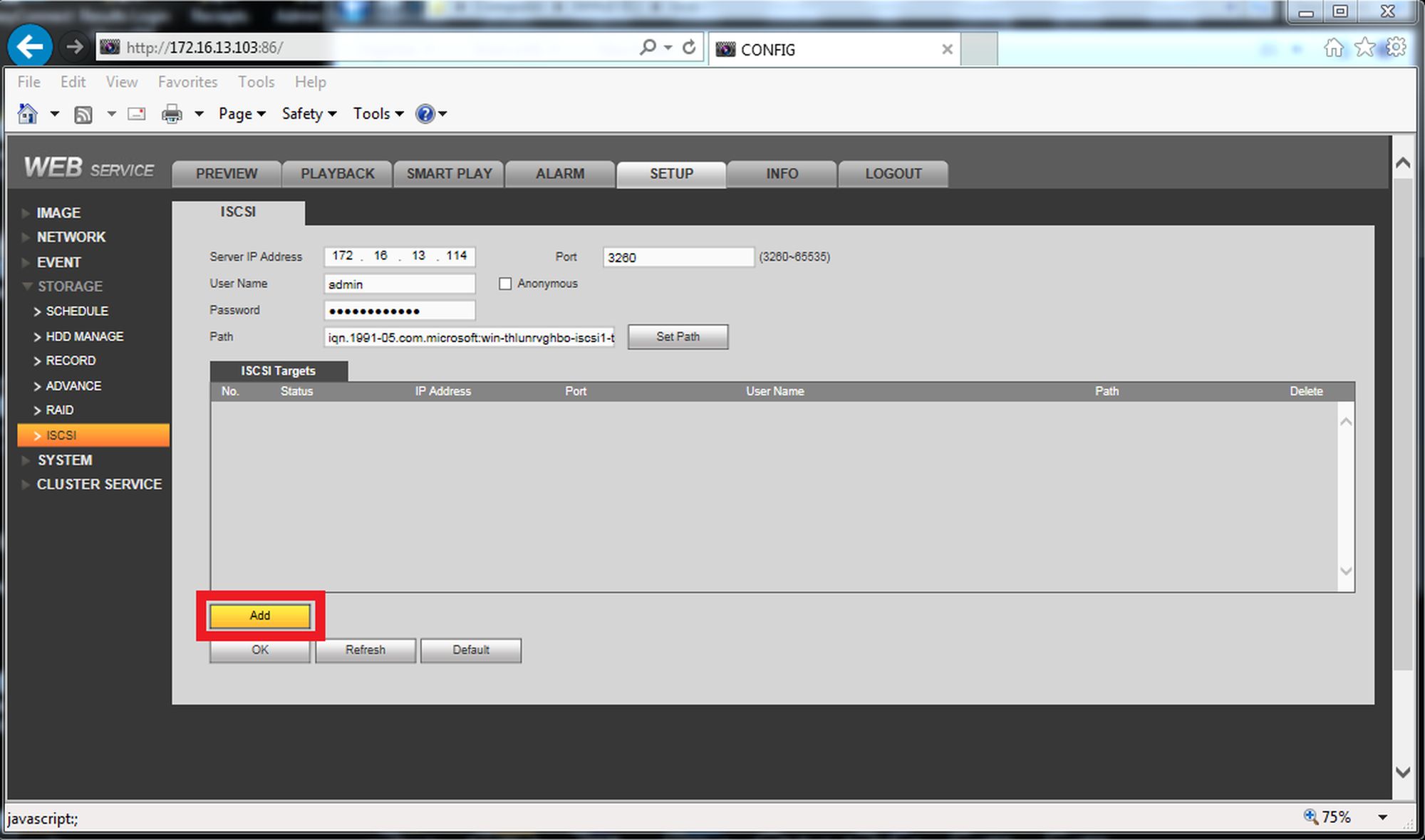Open the Page dropdown menu
Viewport: 1425px width, 840px height.
pos(242,114)
